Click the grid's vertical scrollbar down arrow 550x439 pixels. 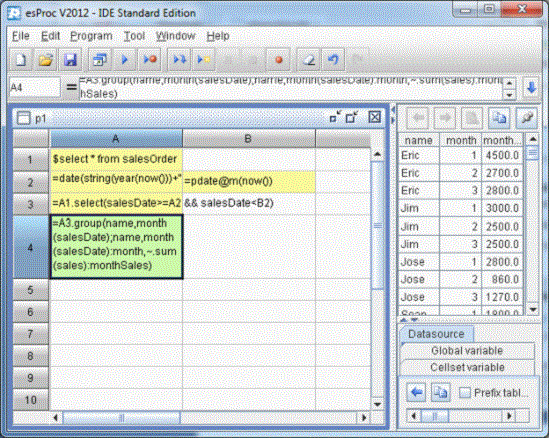[377, 404]
